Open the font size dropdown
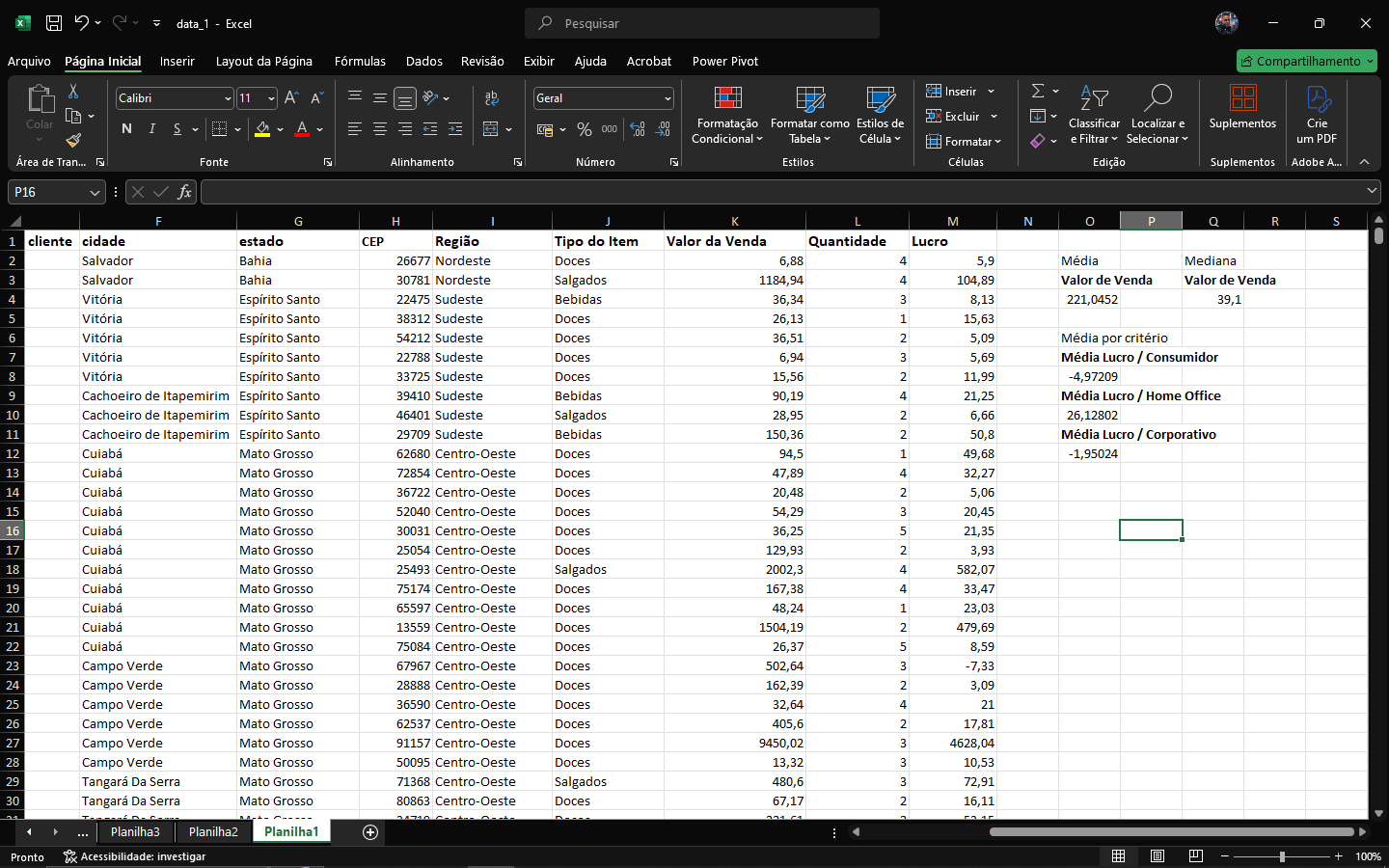The height and width of the screenshot is (868, 1389). (x=271, y=98)
